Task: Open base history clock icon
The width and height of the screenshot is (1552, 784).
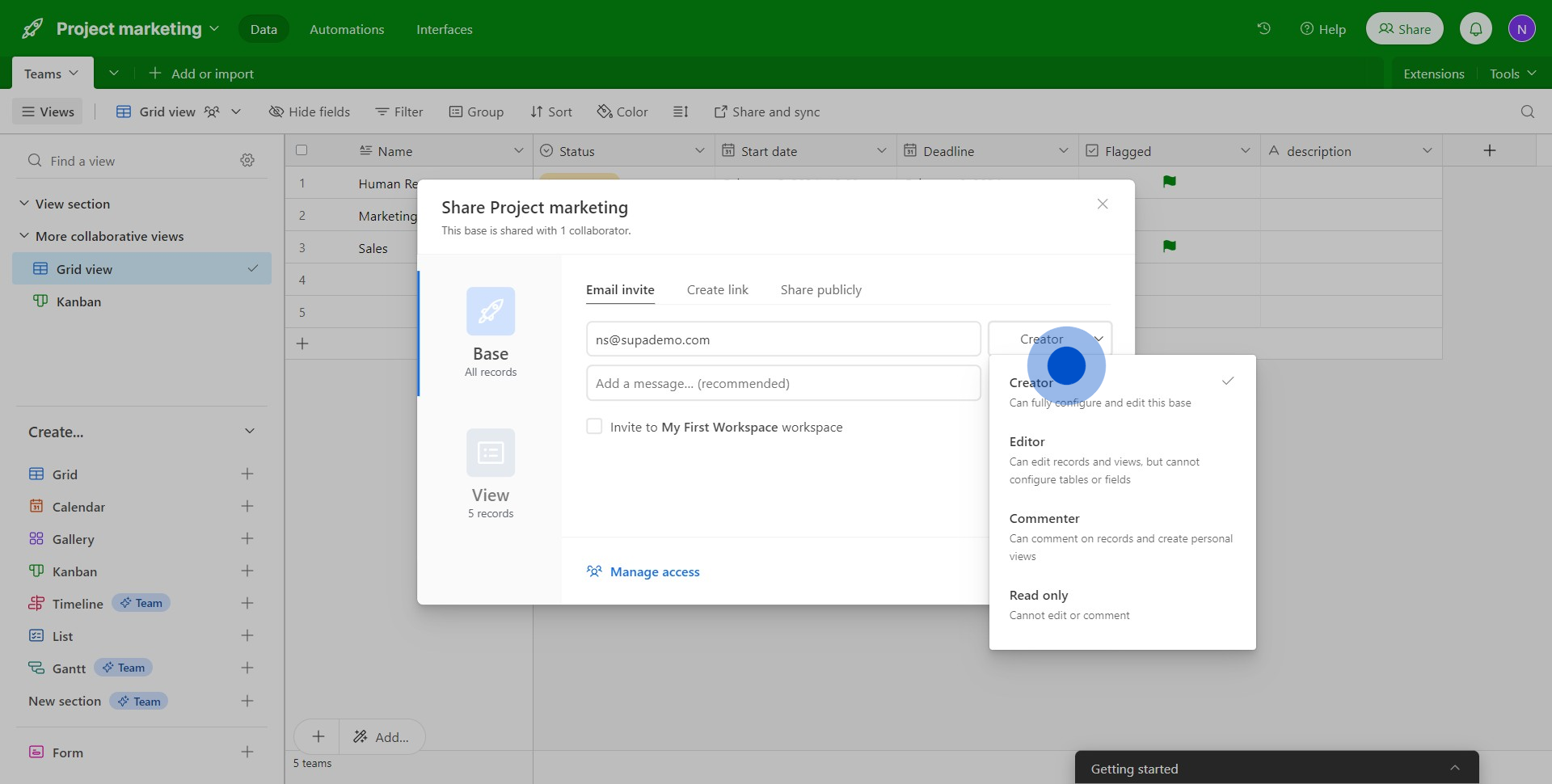Action: (1263, 29)
